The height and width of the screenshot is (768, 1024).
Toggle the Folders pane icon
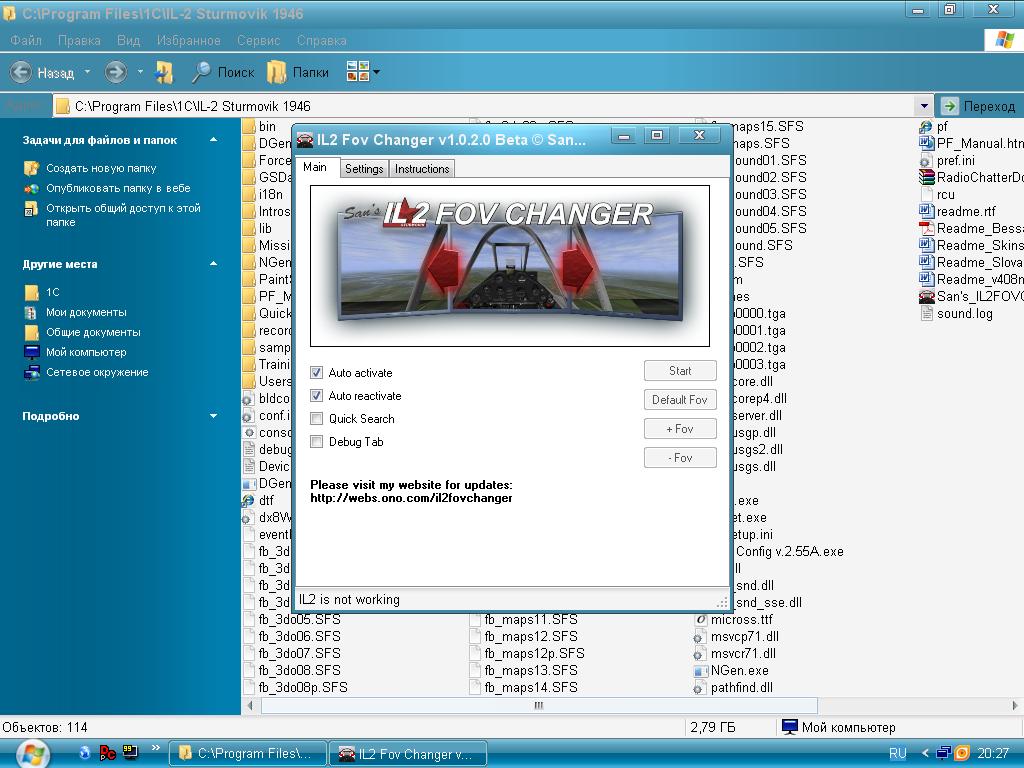(276, 72)
